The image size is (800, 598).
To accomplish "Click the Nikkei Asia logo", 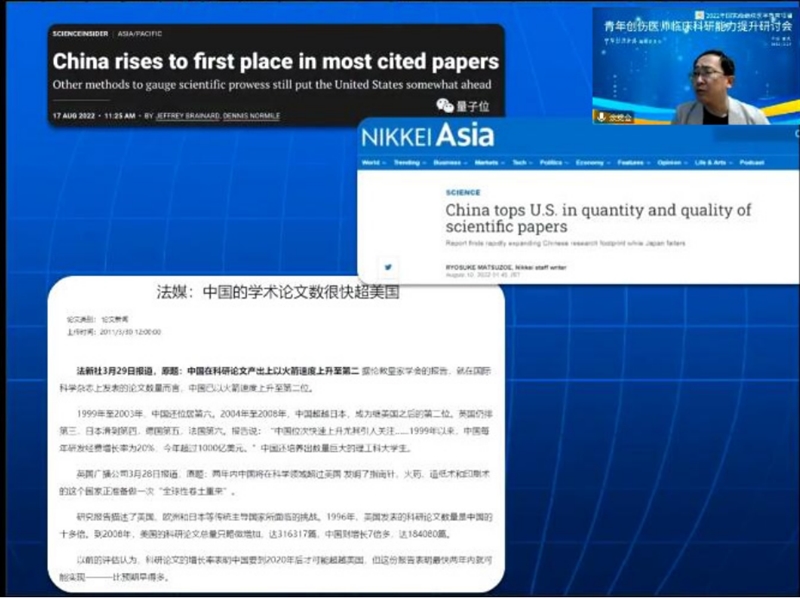I will [x=428, y=136].
